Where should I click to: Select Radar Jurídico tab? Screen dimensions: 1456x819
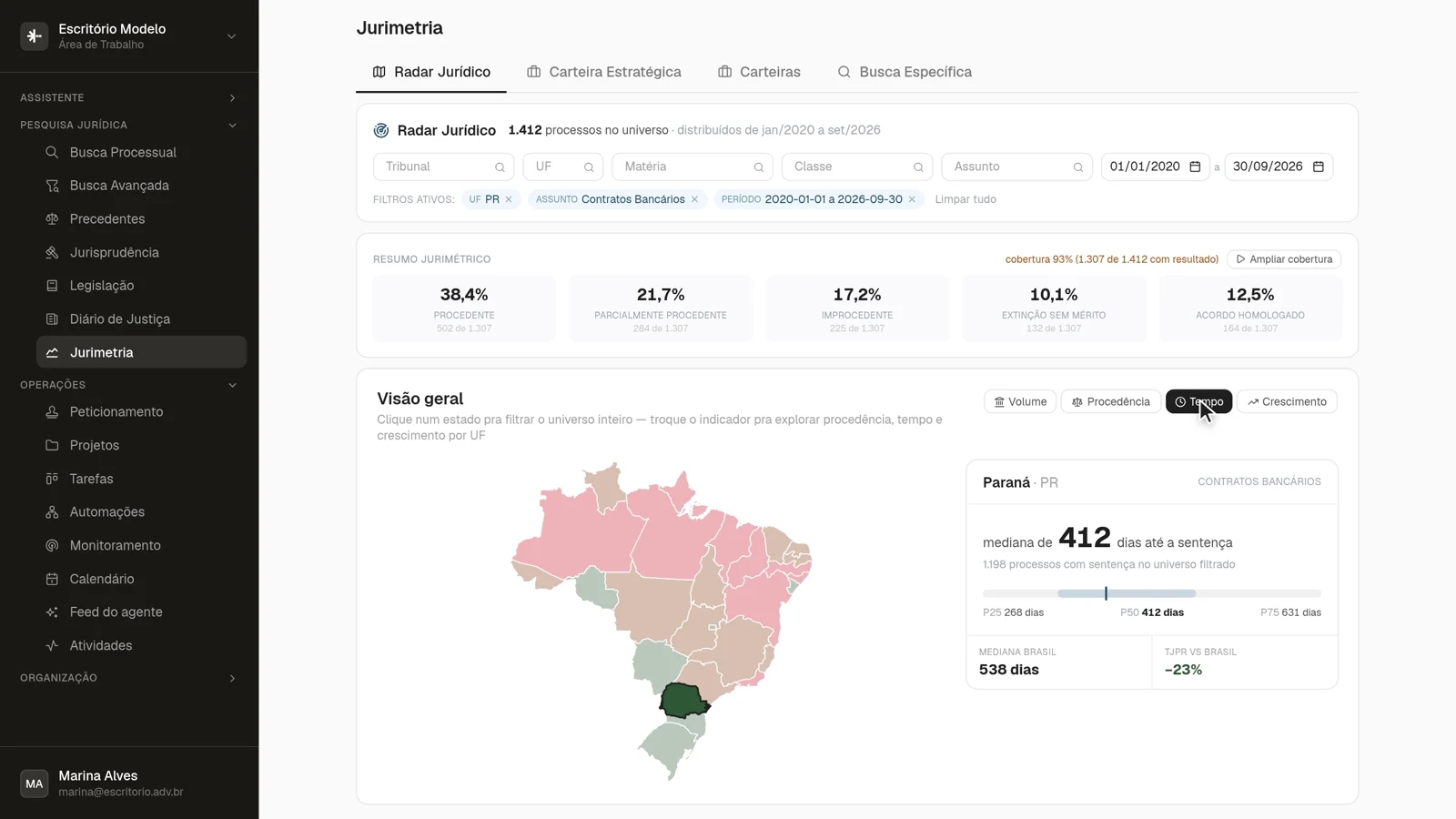click(x=431, y=72)
